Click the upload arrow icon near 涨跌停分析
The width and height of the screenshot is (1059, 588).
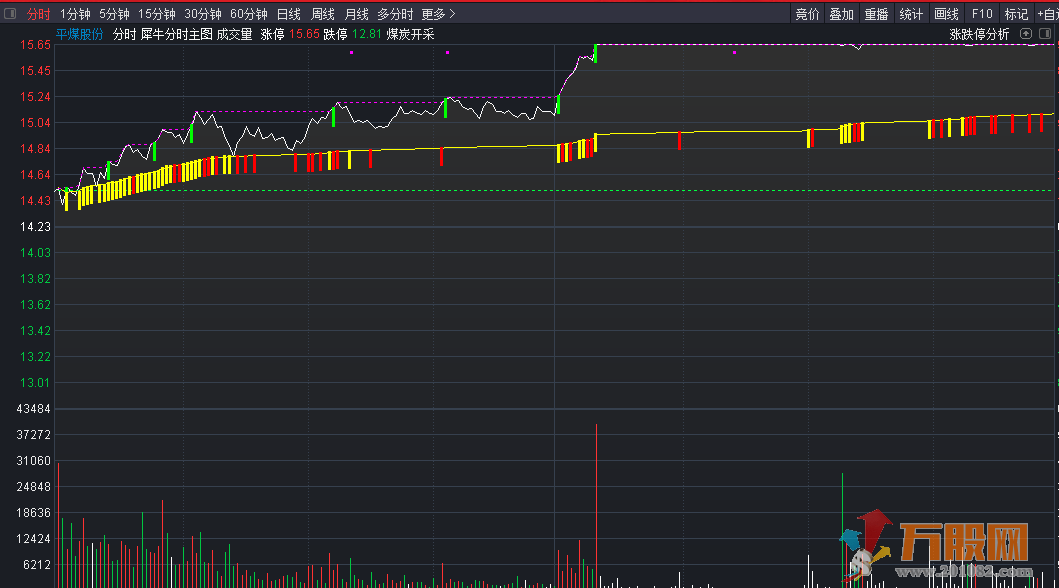(x=1026, y=34)
